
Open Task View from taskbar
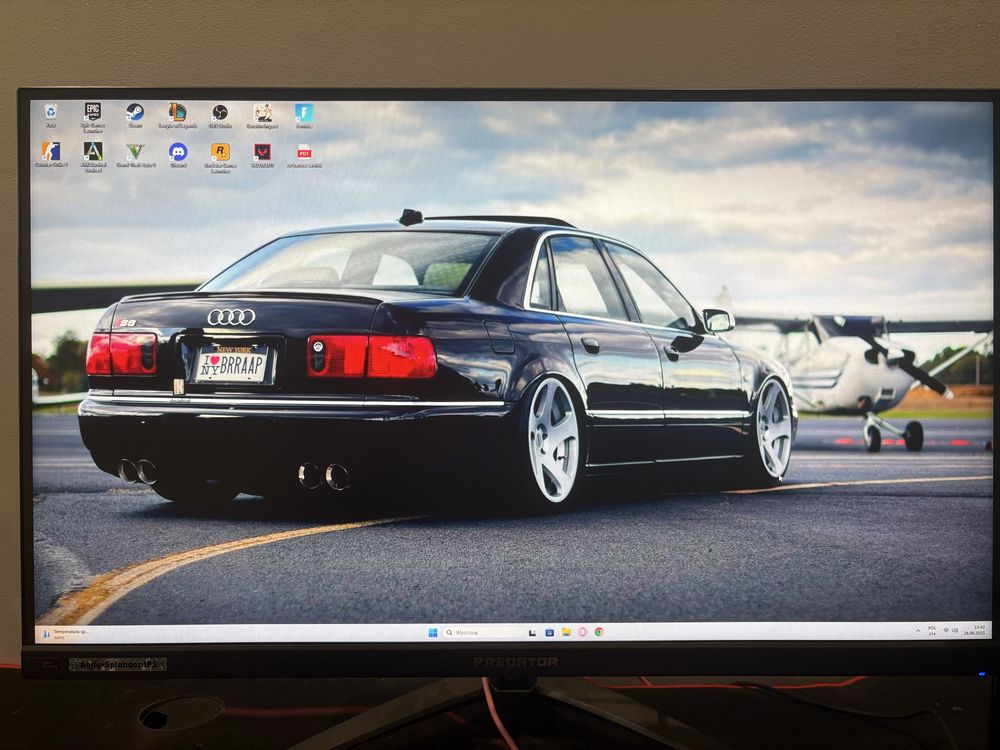pyautogui.click(x=532, y=632)
